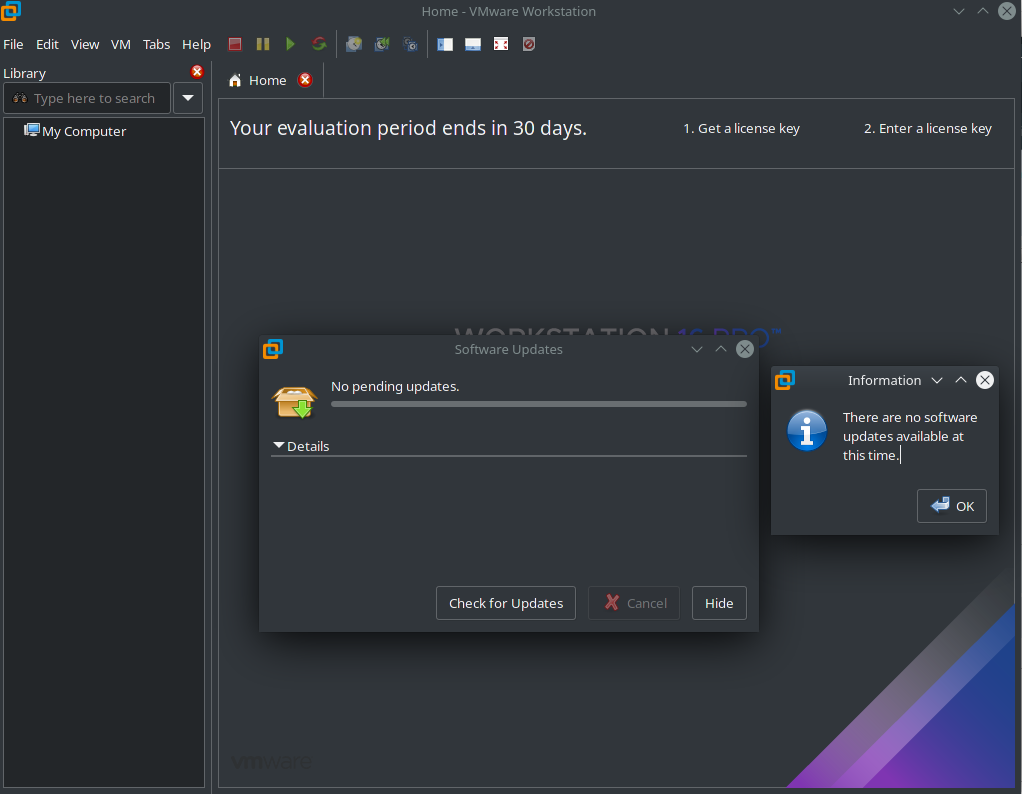Toggle full screen mode icon
1022x794 pixels.
coord(501,44)
